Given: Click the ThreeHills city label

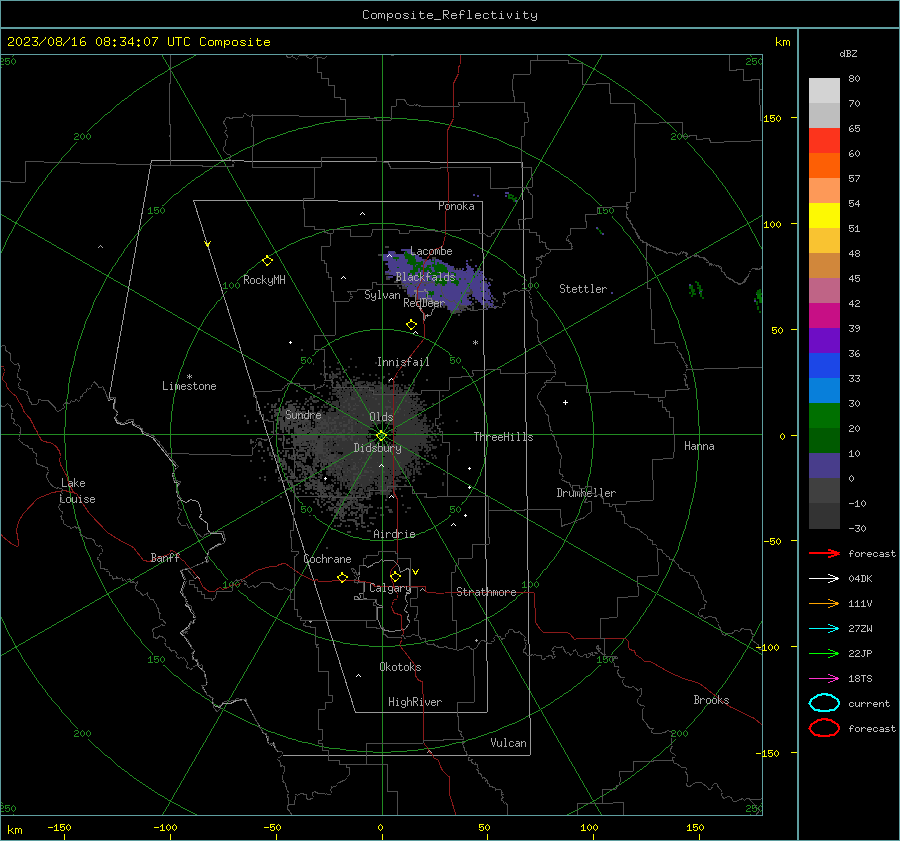Looking at the screenshot, I should (x=503, y=437).
